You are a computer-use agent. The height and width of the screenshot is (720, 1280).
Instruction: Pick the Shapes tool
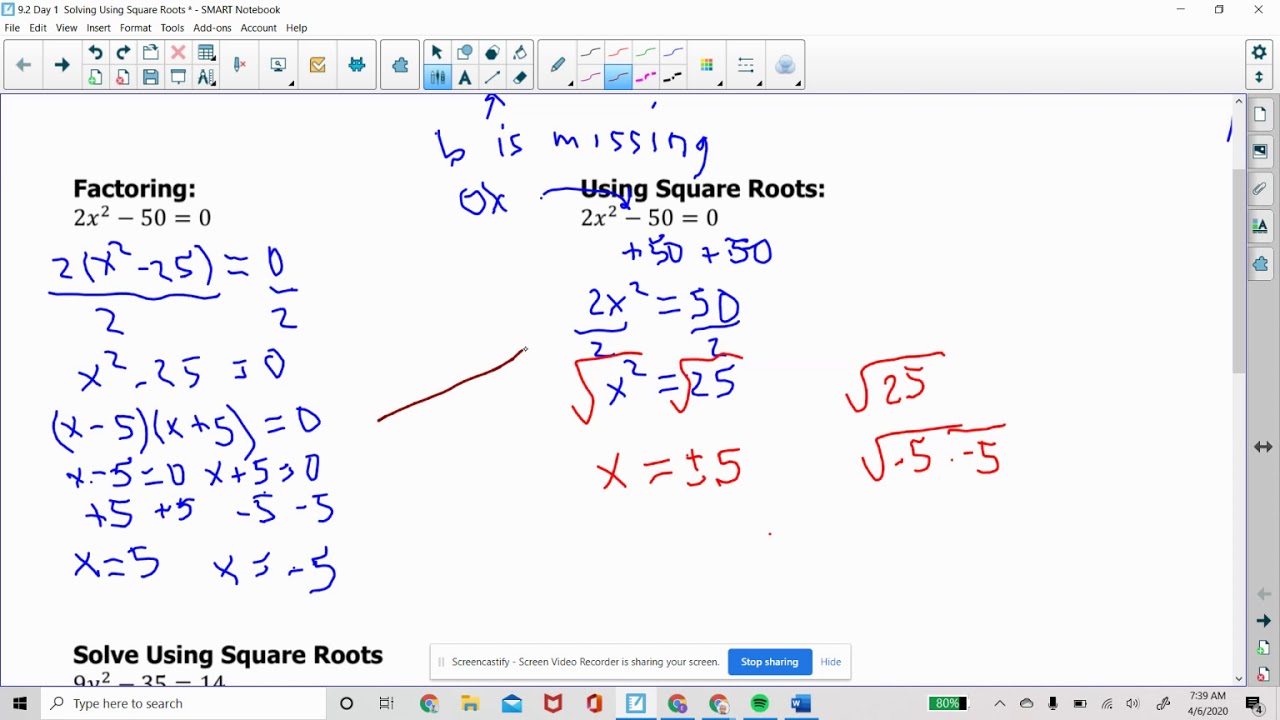pos(465,53)
